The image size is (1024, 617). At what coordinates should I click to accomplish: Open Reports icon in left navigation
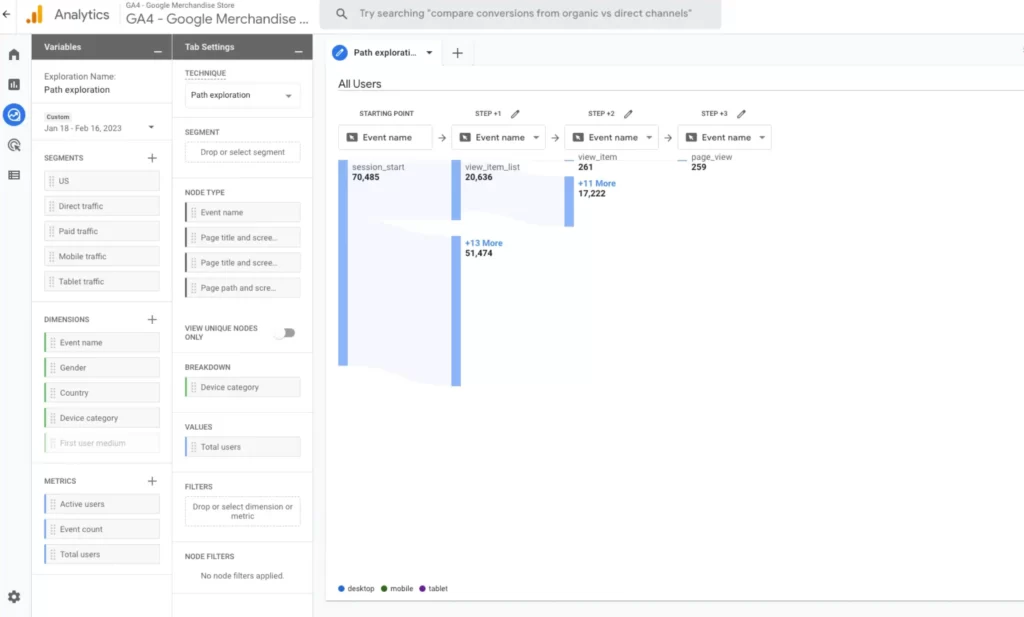(14, 85)
